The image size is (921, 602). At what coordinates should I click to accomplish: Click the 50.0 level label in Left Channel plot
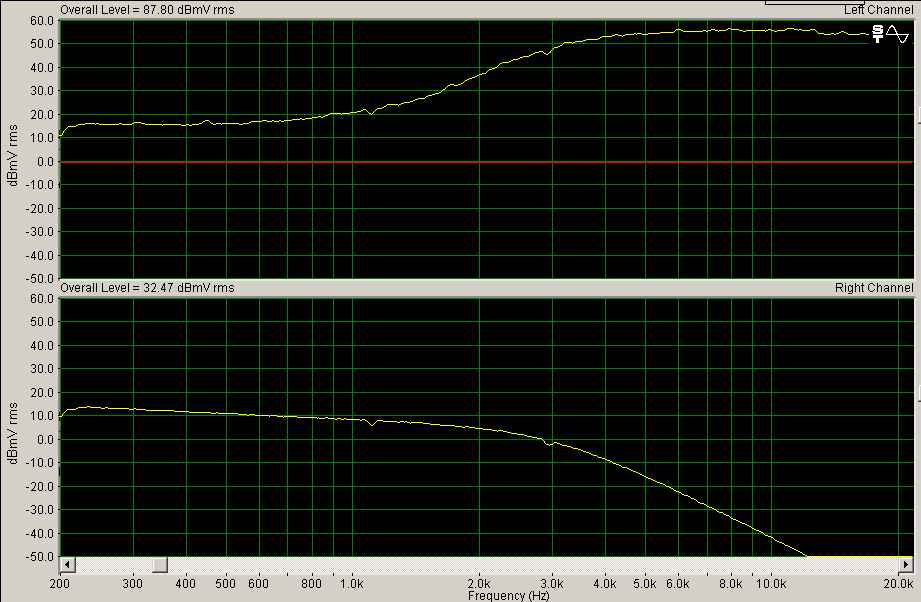44,44
